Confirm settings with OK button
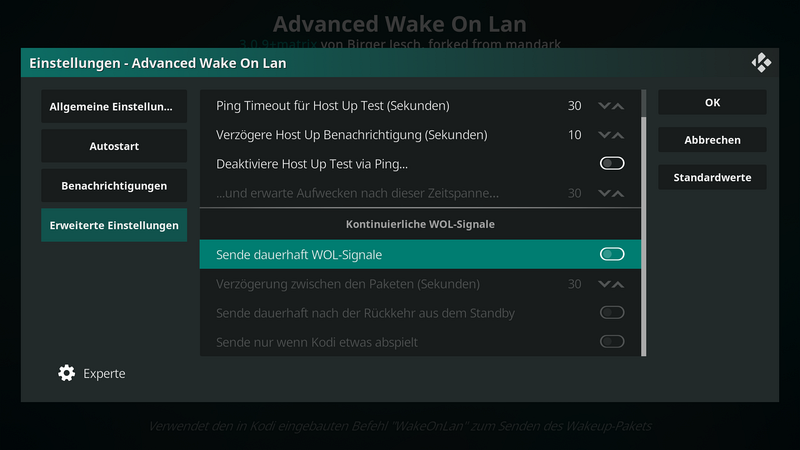Viewport: 800px width, 450px height. (x=712, y=103)
